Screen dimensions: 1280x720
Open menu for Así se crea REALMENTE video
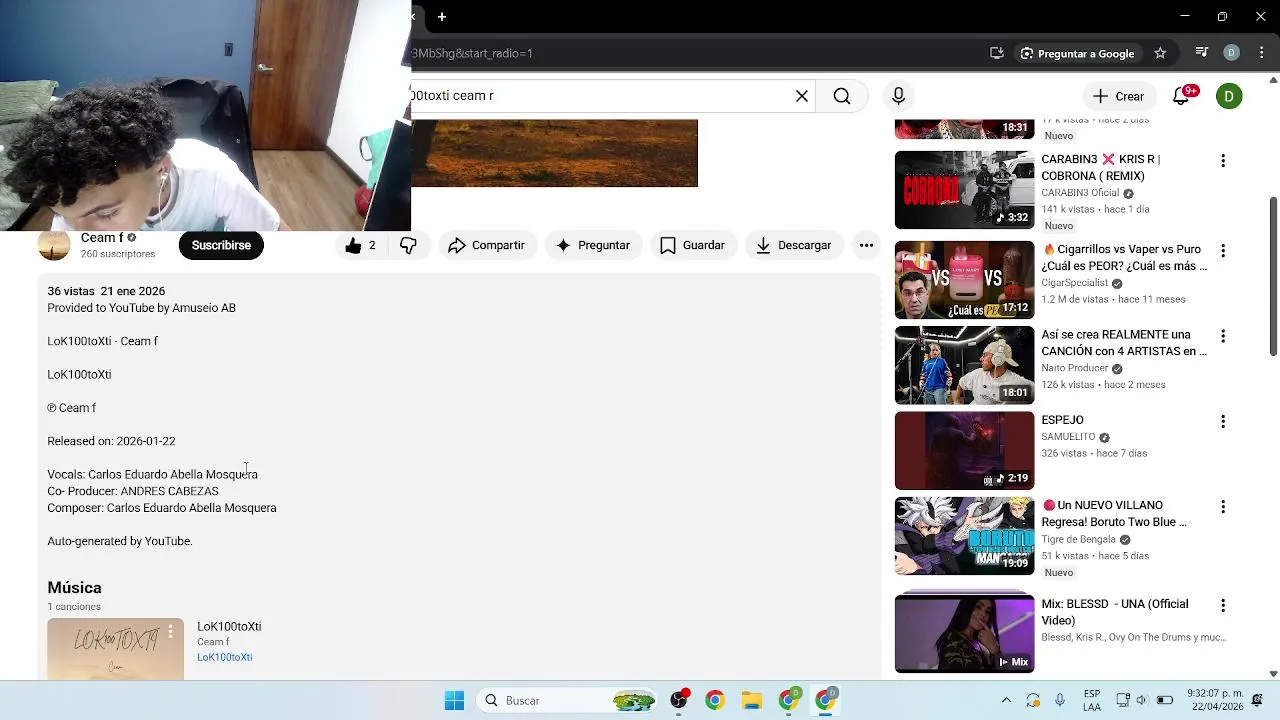(x=1222, y=336)
